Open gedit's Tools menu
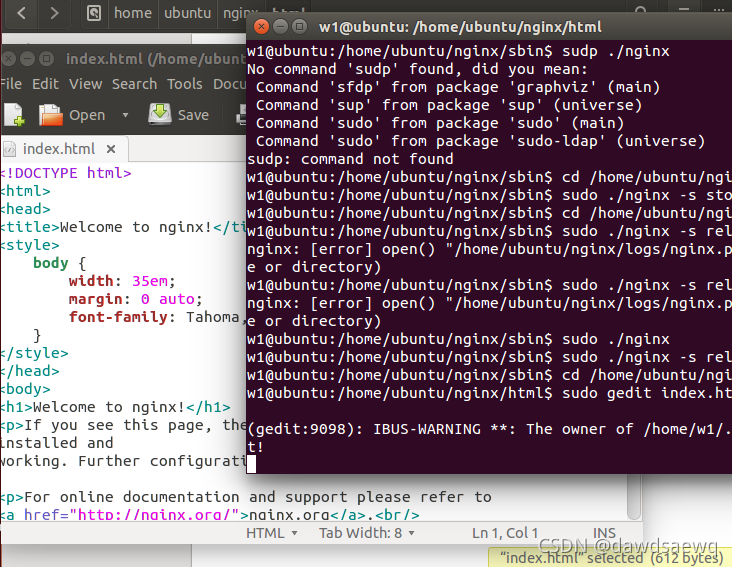This screenshot has height=567, width=732. coord(185,84)
